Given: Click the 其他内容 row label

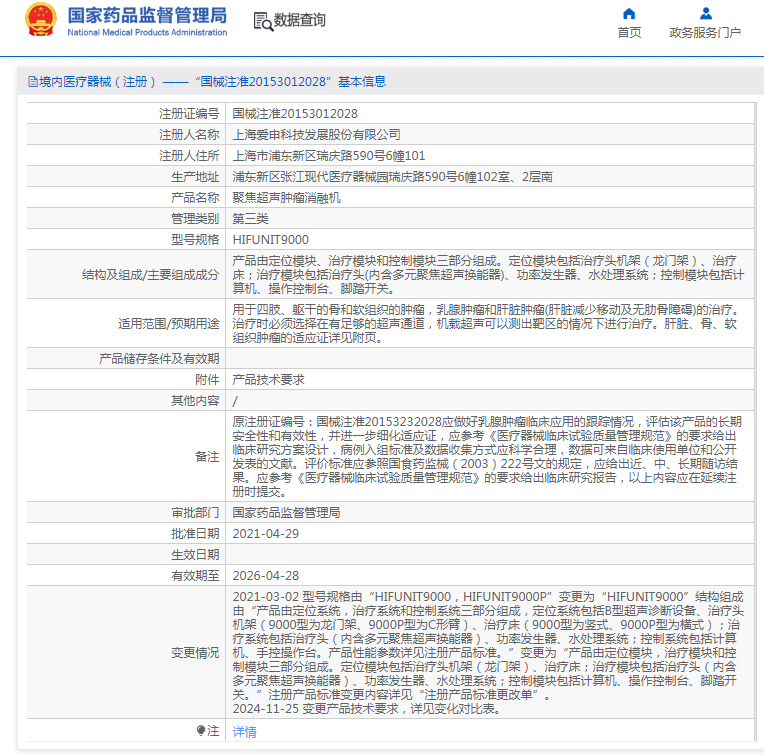Looking at the screenshot, I should click(195, 400).
